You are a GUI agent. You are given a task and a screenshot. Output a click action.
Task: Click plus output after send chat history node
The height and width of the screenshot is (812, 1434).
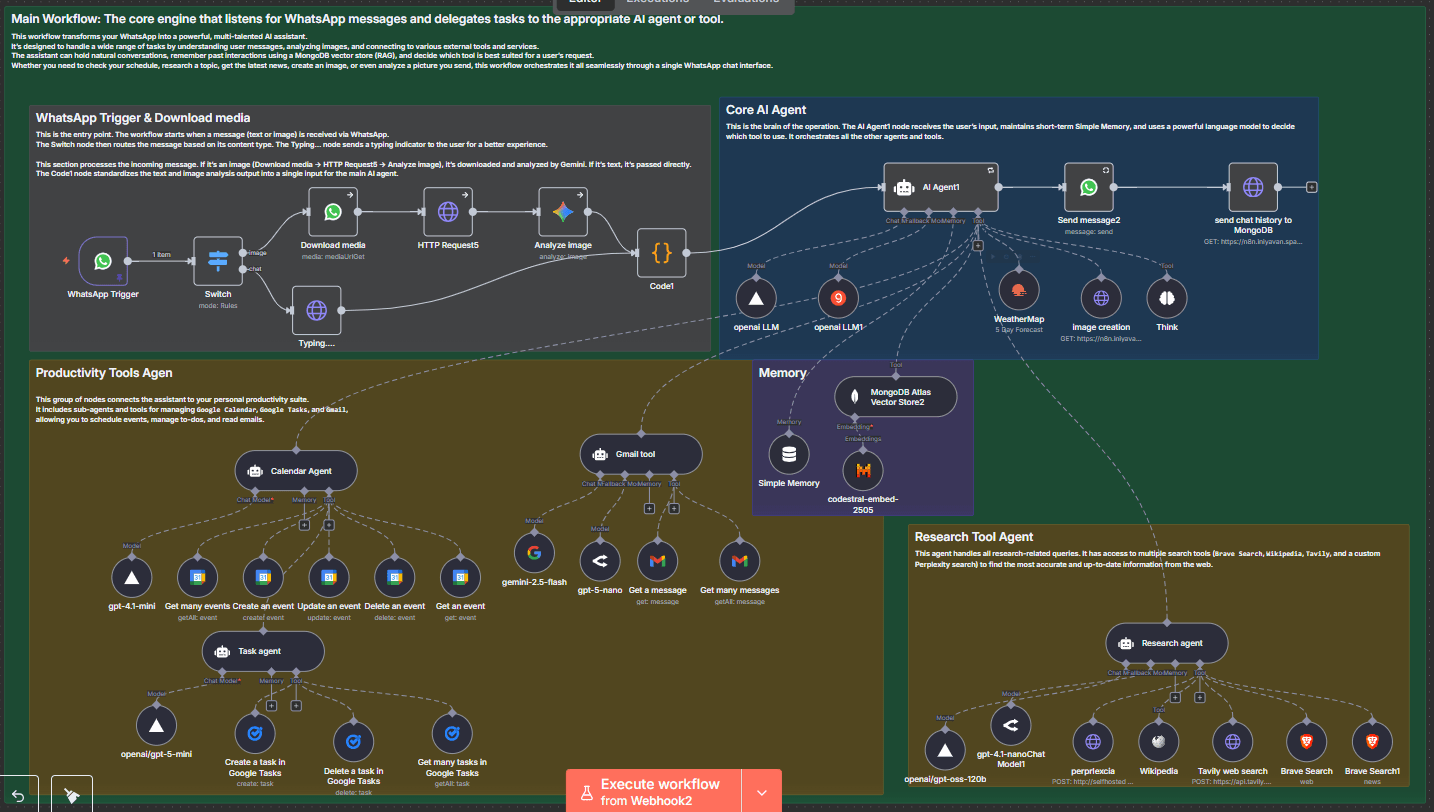pyautogui.click(x=1312, y=187)
